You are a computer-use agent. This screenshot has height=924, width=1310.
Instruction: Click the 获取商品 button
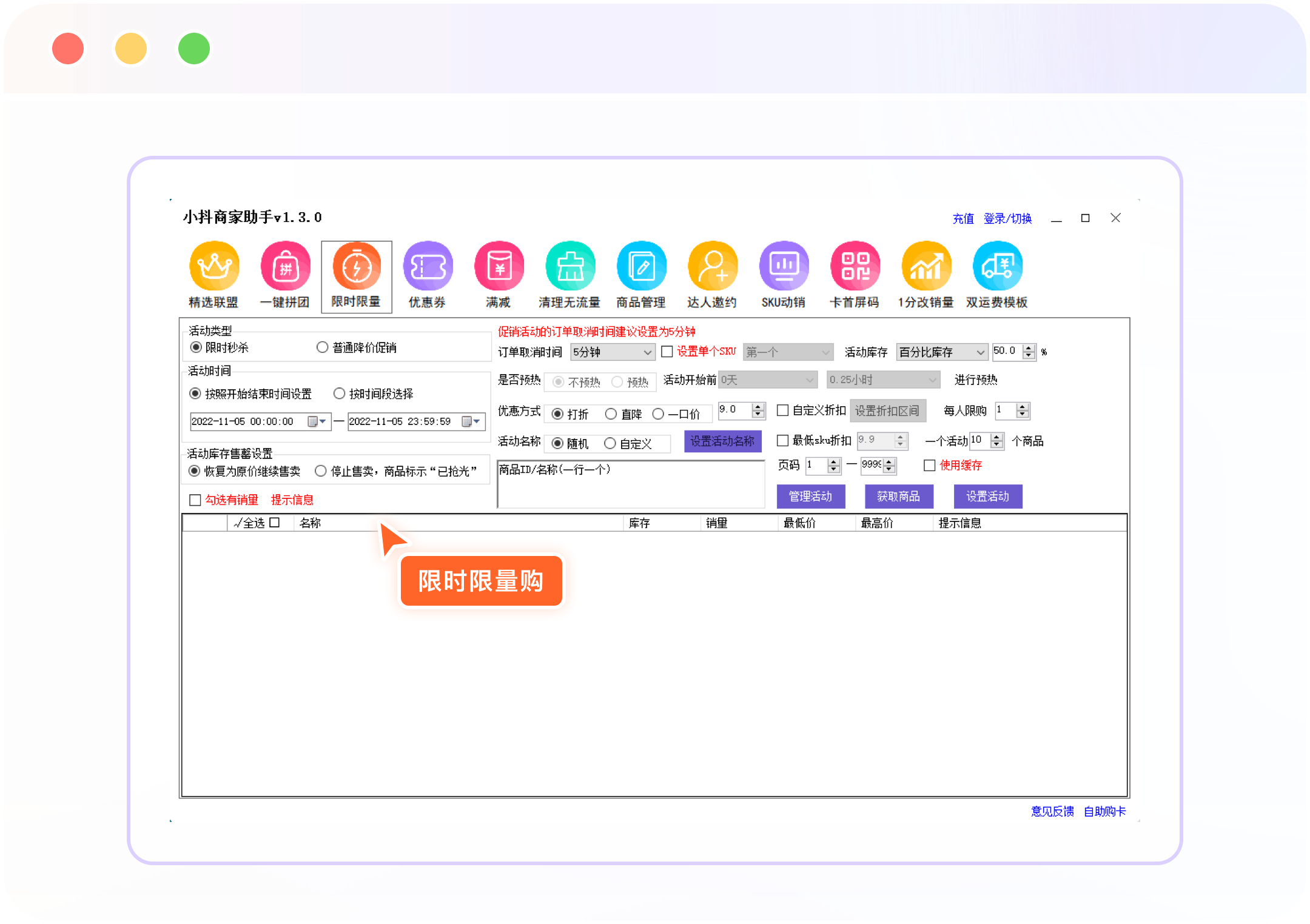coord(898,497)
